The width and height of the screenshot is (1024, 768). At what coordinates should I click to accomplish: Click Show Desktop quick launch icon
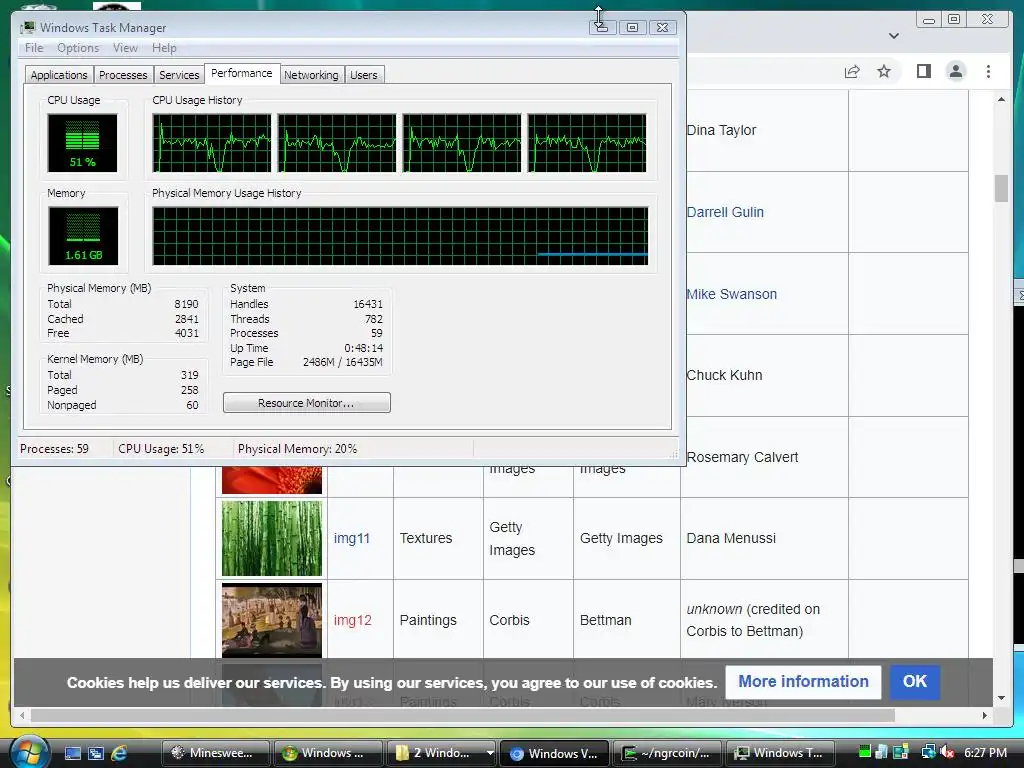(x=72, y=753)
